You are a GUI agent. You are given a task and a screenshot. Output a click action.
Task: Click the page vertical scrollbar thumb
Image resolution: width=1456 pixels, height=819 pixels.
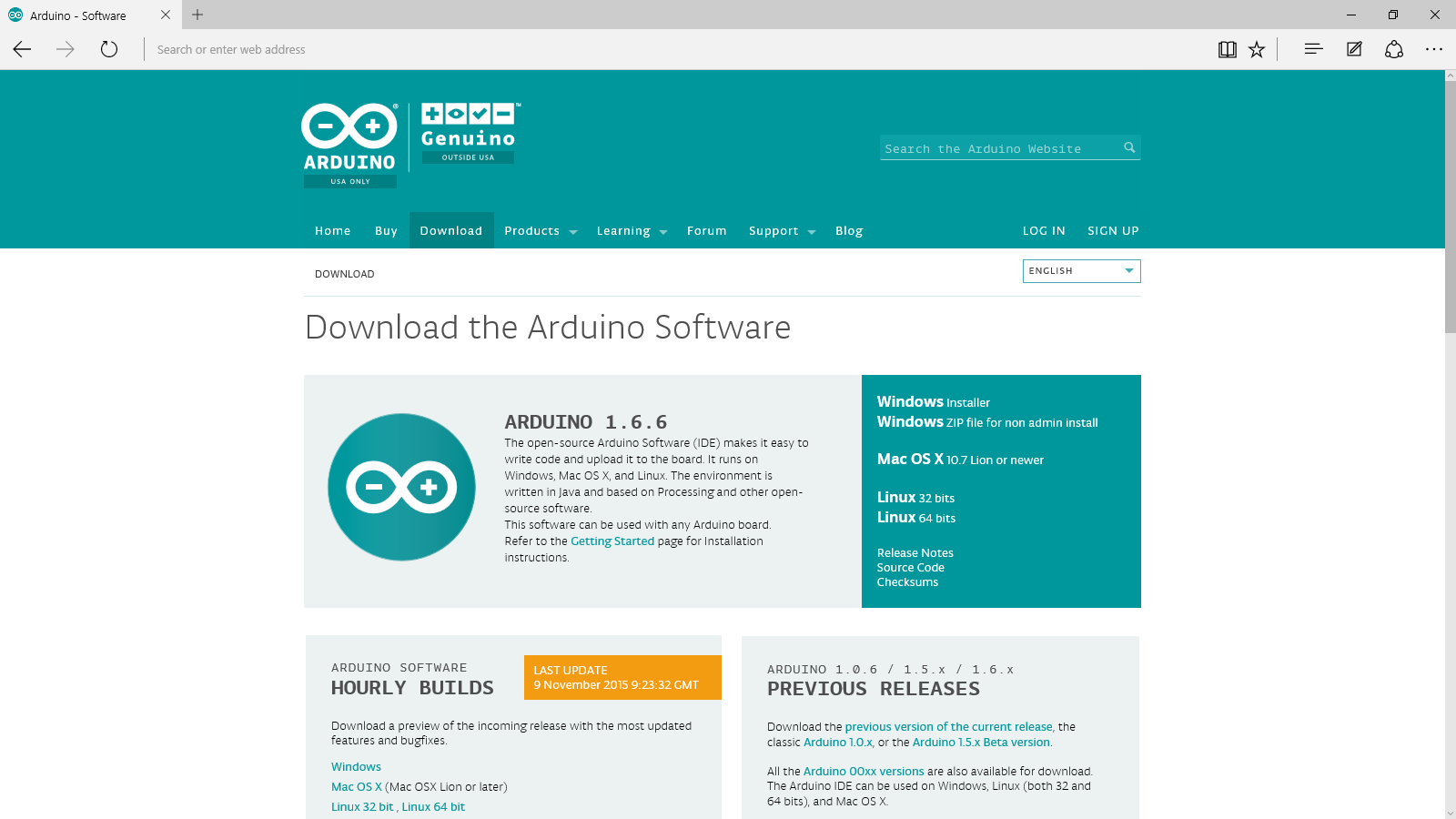pos(1450,207)
